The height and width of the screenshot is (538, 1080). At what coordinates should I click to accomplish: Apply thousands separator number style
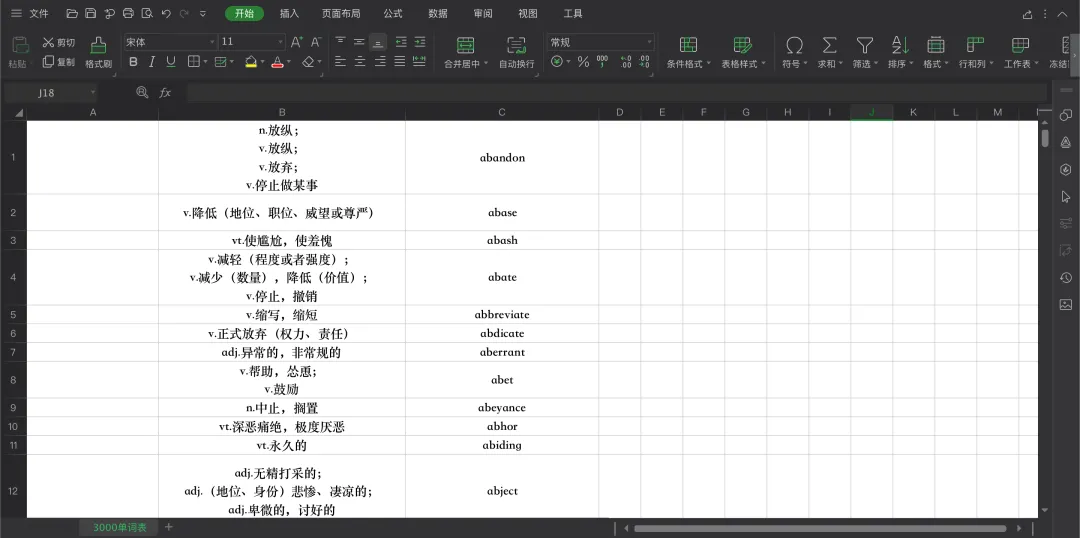click(603, 62)
